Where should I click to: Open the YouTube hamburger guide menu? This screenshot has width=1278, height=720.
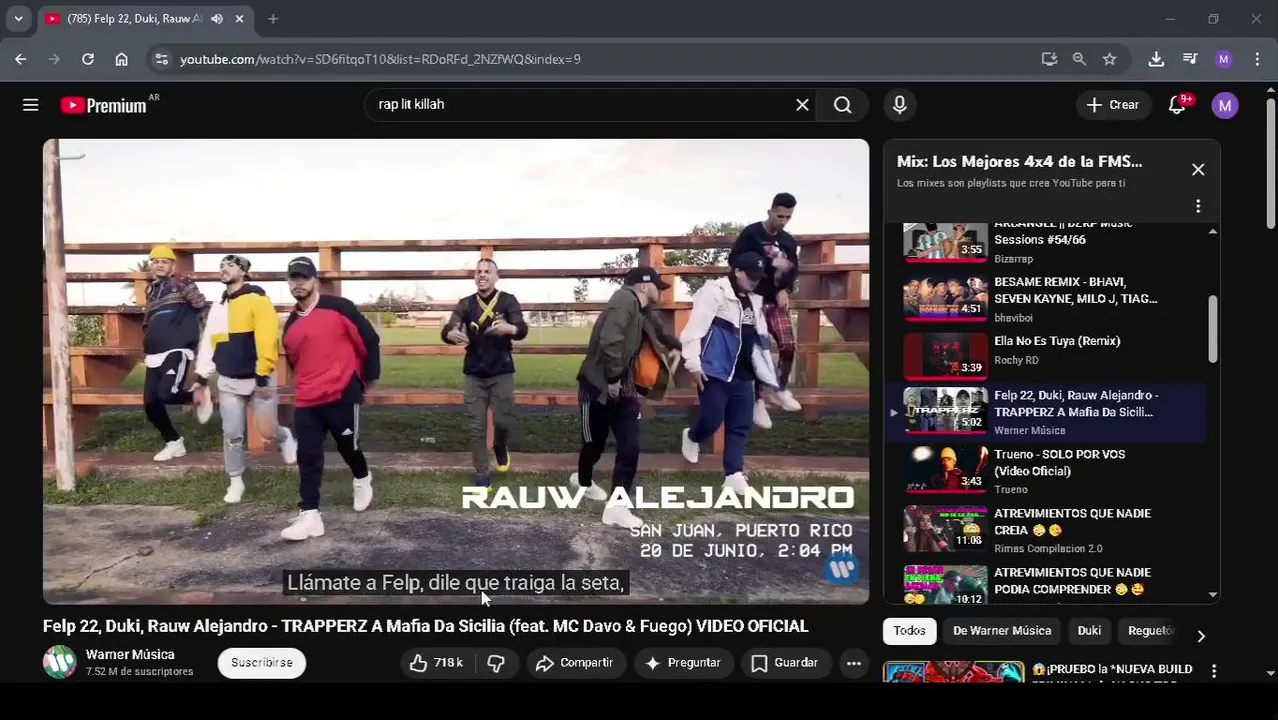pos(30,105)
